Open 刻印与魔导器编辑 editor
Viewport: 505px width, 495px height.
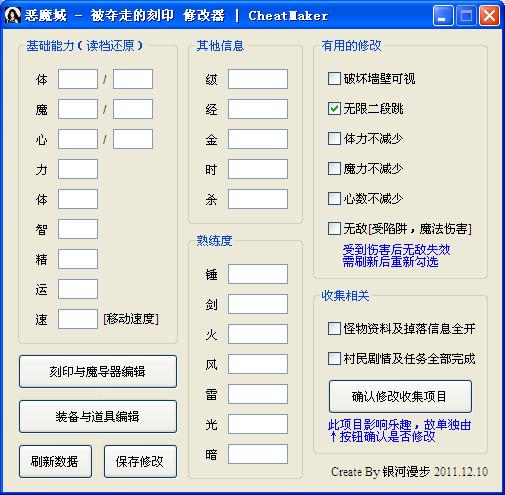(x=98, y=371)
